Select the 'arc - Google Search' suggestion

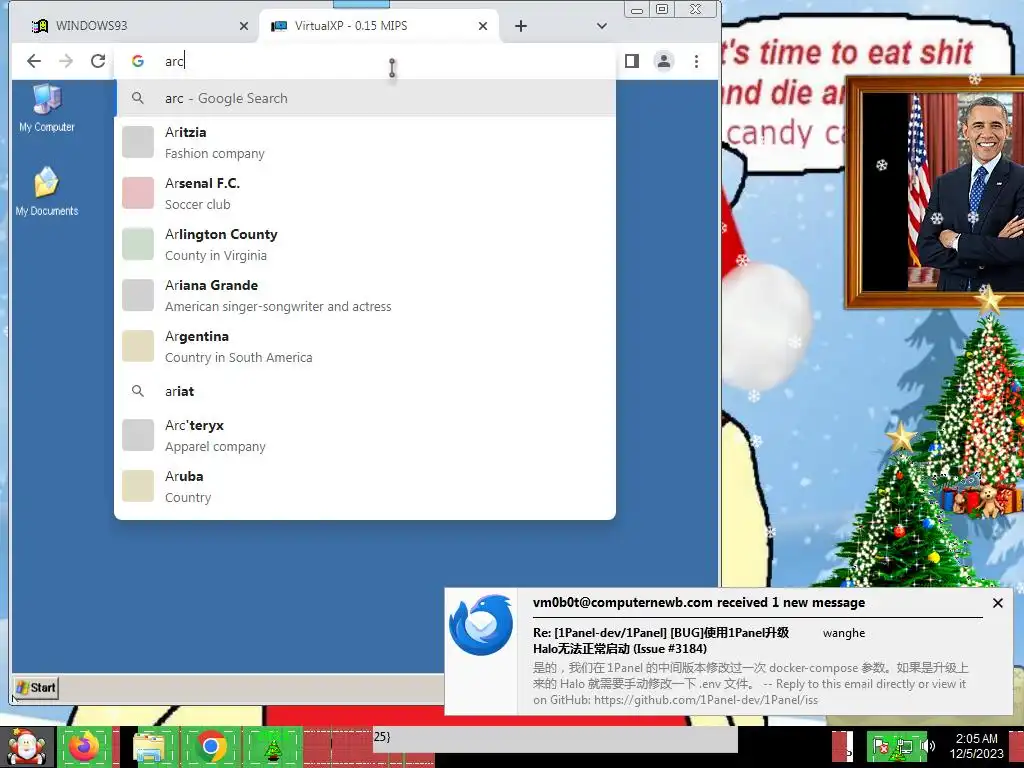(x=365, y=98)
